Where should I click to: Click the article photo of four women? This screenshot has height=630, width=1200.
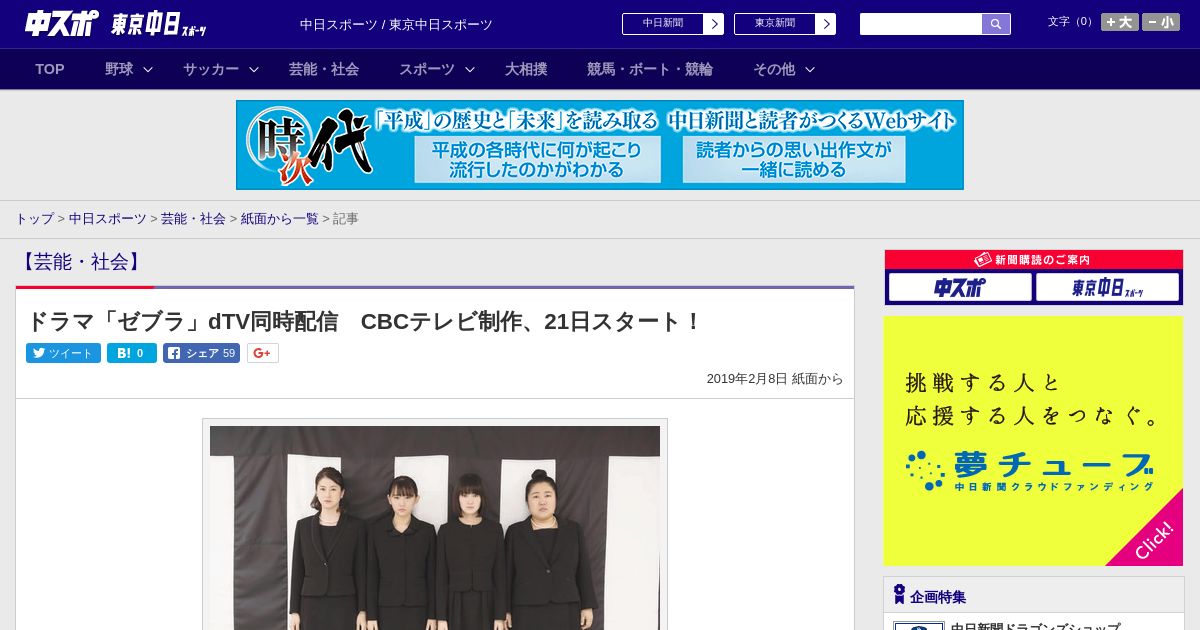tap(435, 527)
